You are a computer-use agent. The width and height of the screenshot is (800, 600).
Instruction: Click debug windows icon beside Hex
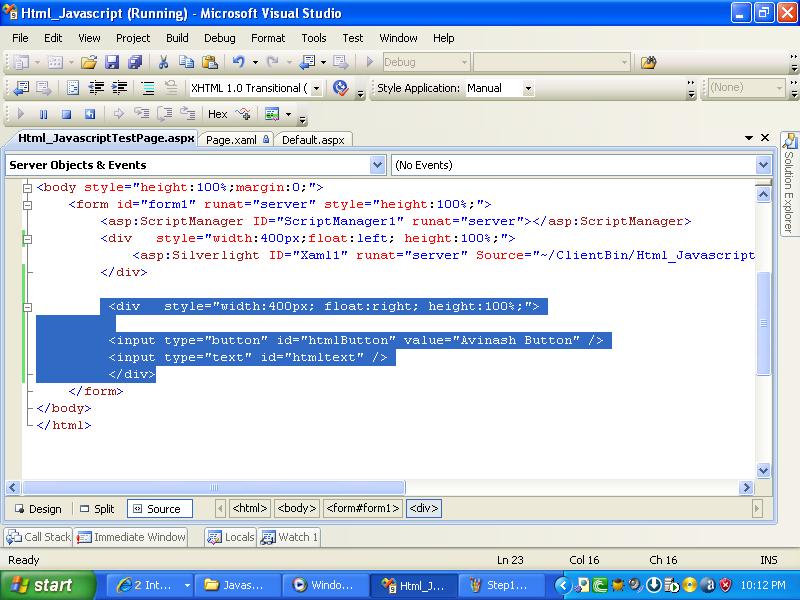pyautogui.click(x=272, y=114)
